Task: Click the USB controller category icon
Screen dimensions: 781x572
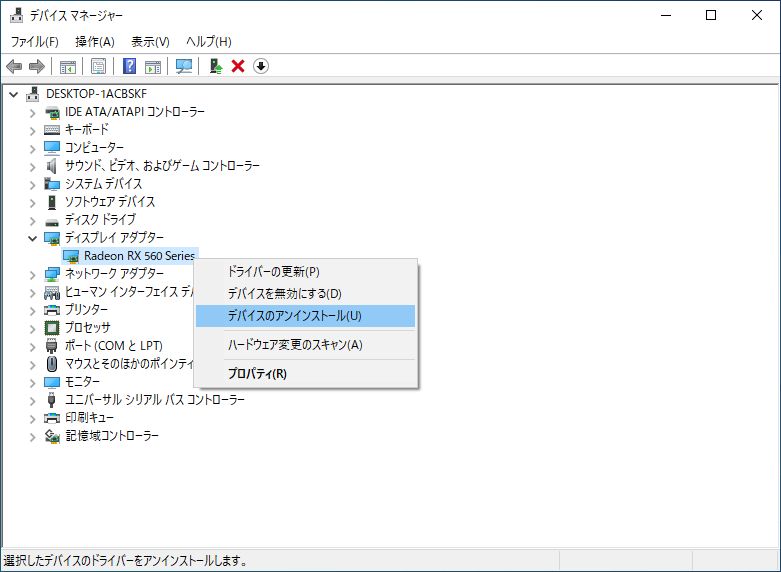Action: (51, 400)
